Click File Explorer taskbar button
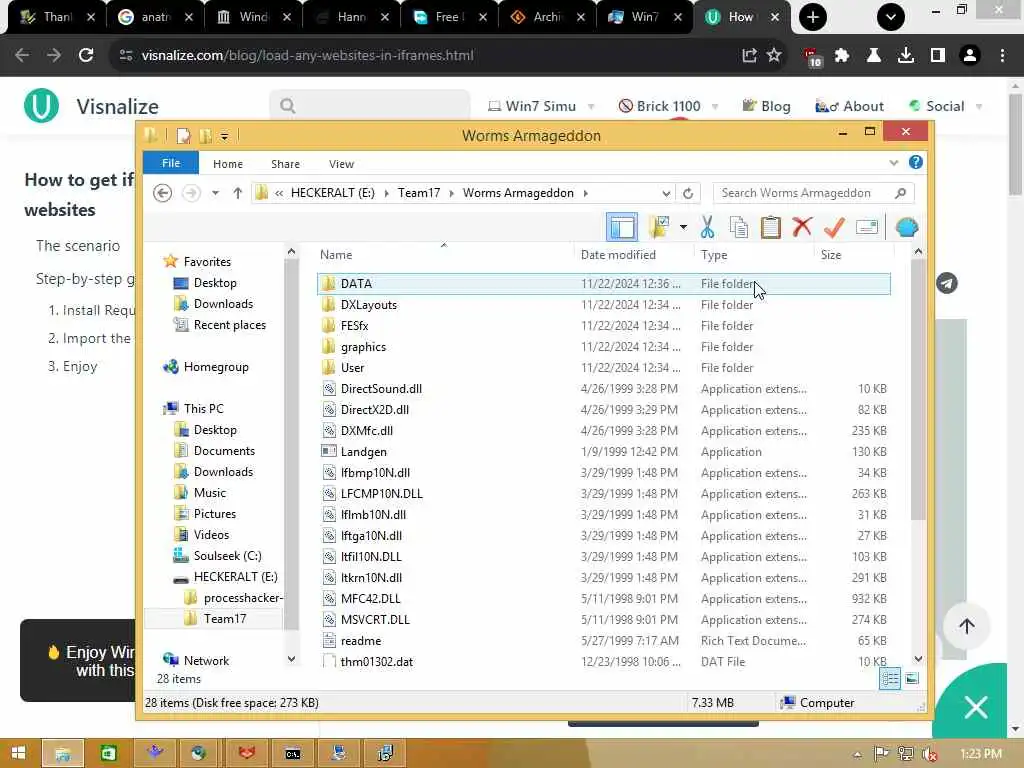 coord(63,754)
